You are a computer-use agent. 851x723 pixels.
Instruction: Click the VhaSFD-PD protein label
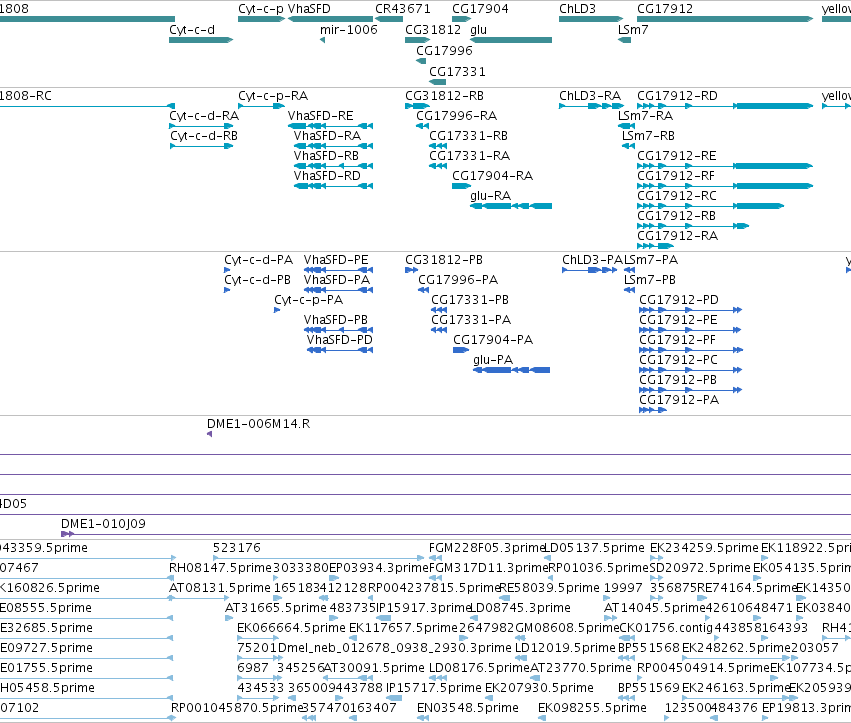tap(339, 340)
